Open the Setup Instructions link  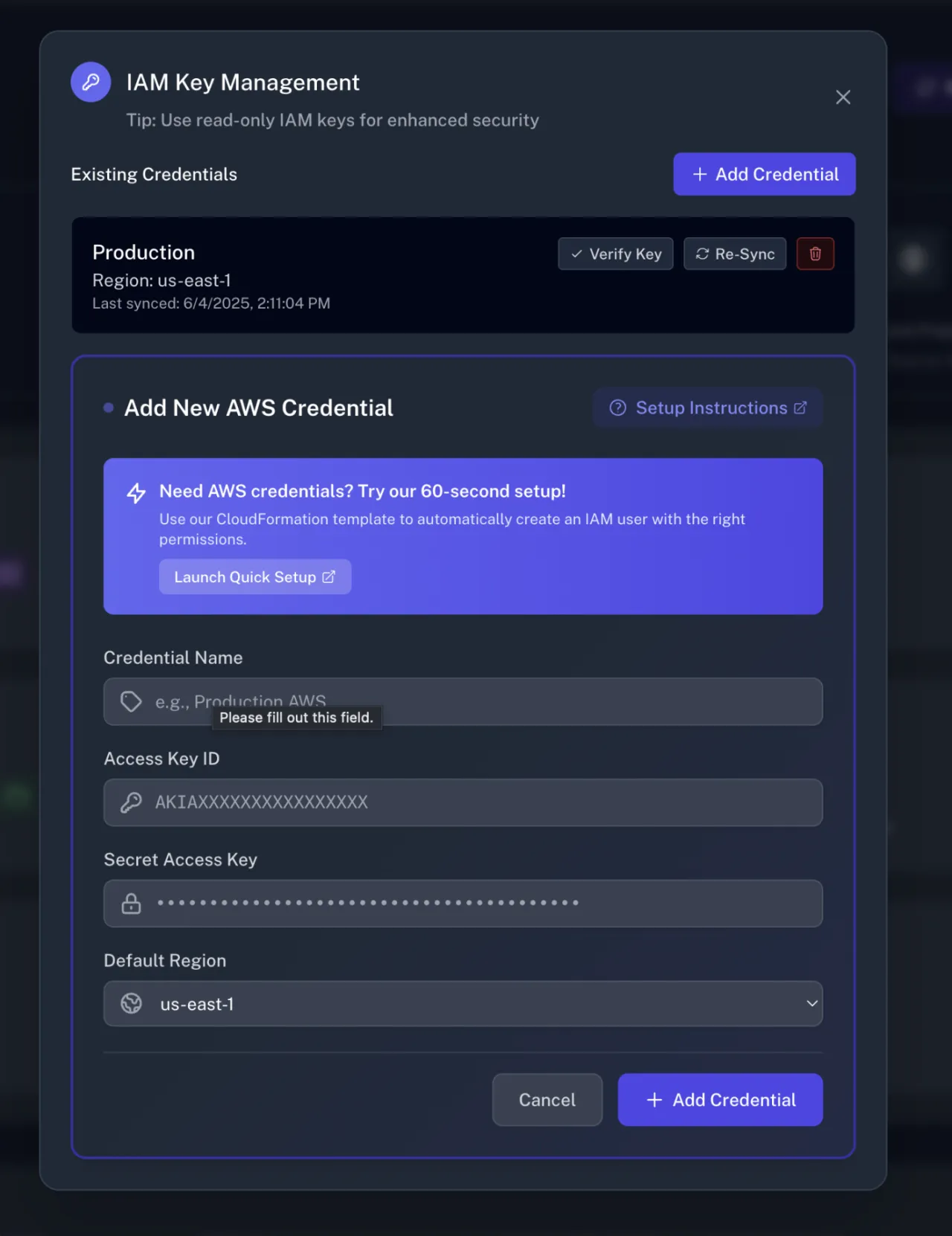click(x=711, y=408)
